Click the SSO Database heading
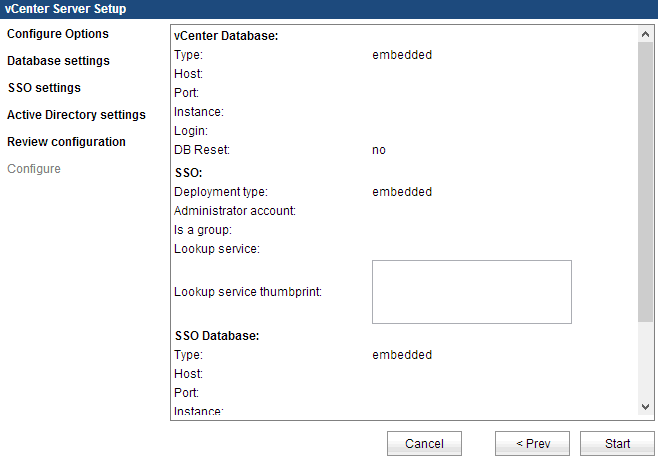Image resolution: width=658 pixels, height=459 pixels. [x=217, y=336]
